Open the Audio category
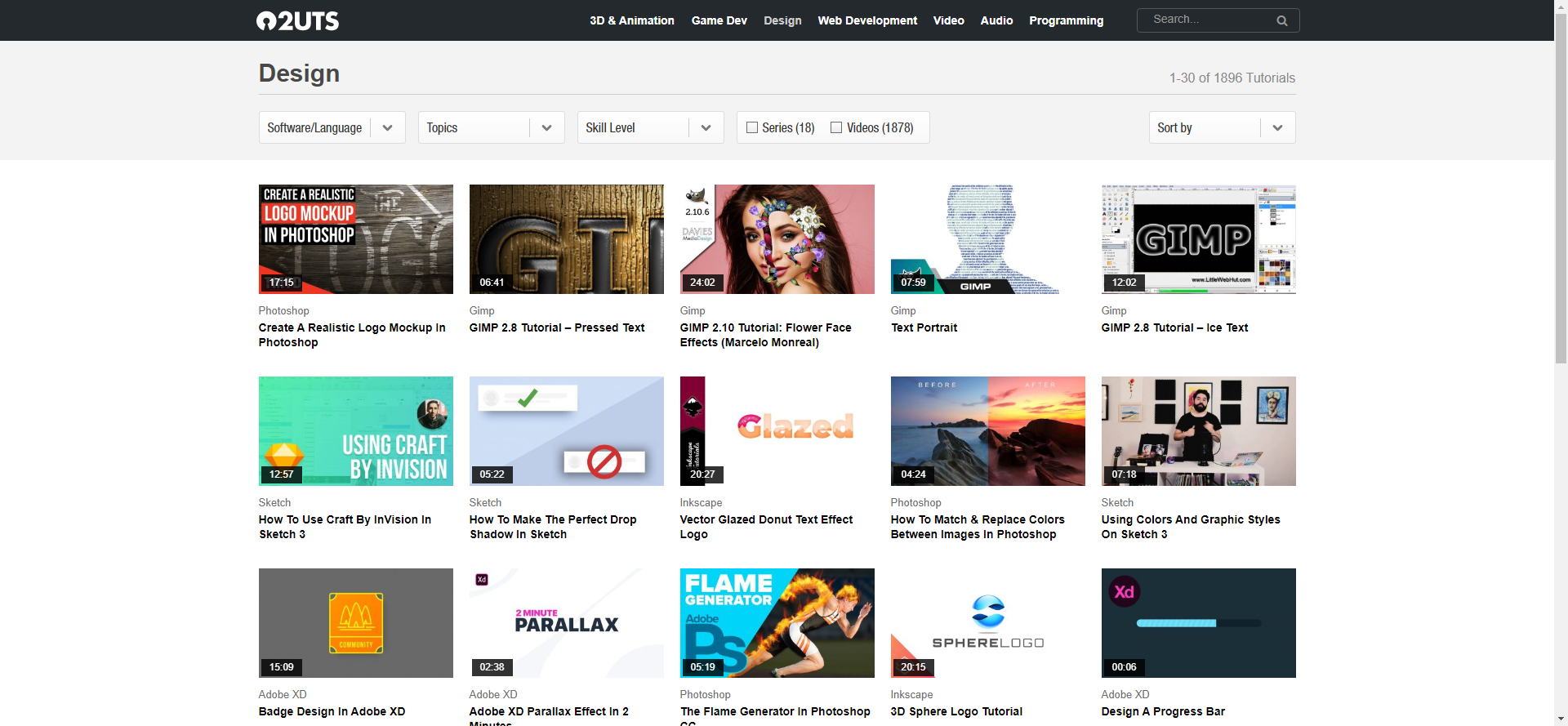Image resolution: width=1568 pixels, height=726 pixels. tap(996, 20)
